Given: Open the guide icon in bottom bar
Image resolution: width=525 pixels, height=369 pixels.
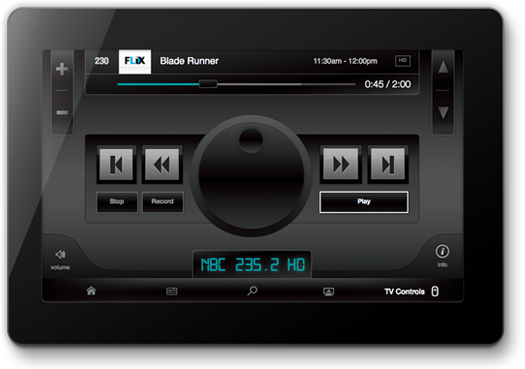Looking at the screenshot, I should pos(172,291).
